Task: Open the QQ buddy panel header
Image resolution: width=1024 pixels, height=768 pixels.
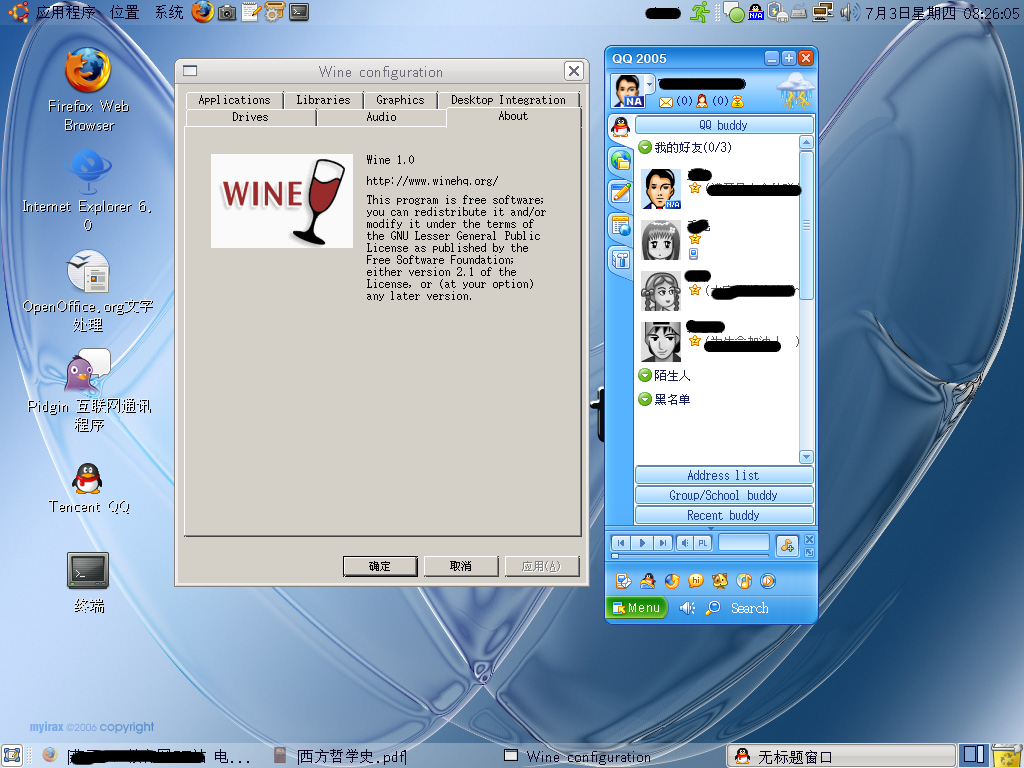Action: tap(724, 125)
